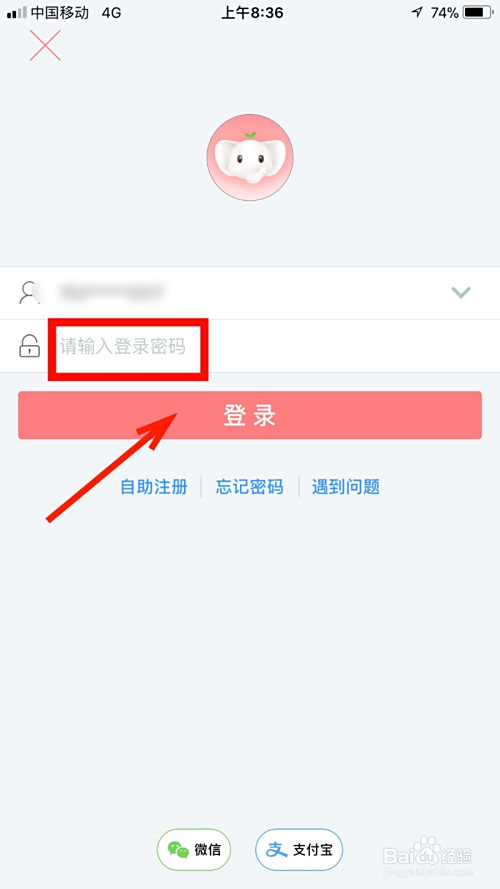Click the user account person icon
This screenshot has height=889, width=500.
(29, 293)
